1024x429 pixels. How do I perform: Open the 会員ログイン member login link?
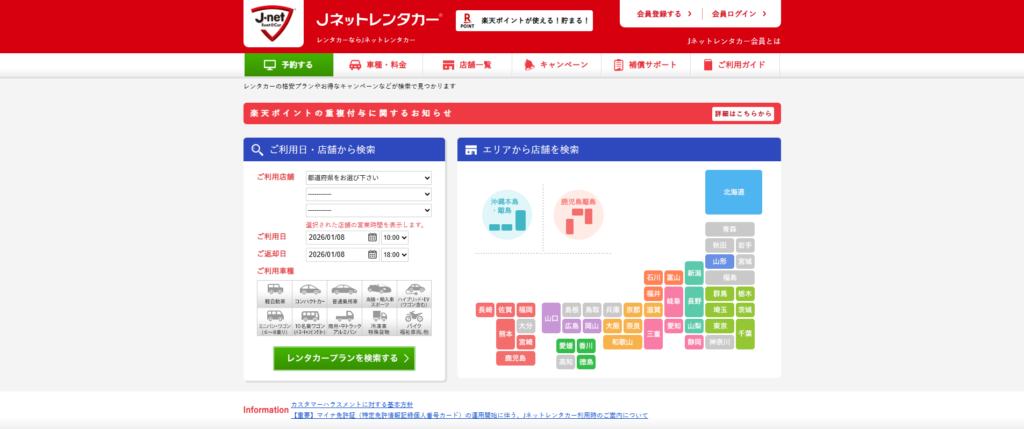click(739, 14)
